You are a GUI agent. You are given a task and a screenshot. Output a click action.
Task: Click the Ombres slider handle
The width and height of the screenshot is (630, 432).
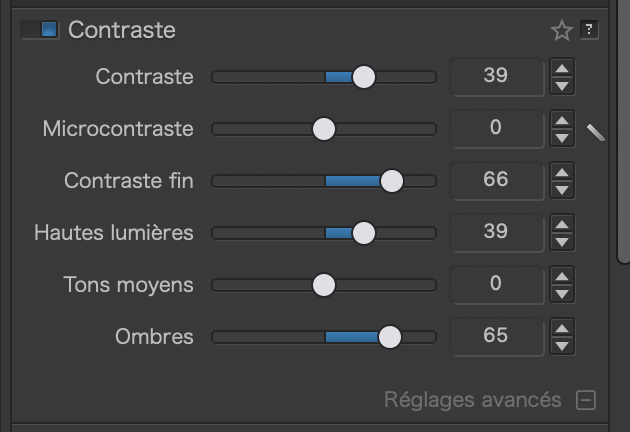pos(389,337)
